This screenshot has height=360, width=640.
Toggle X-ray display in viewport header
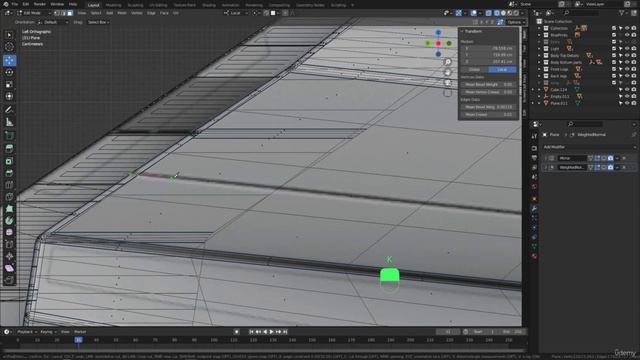(489, 13)
